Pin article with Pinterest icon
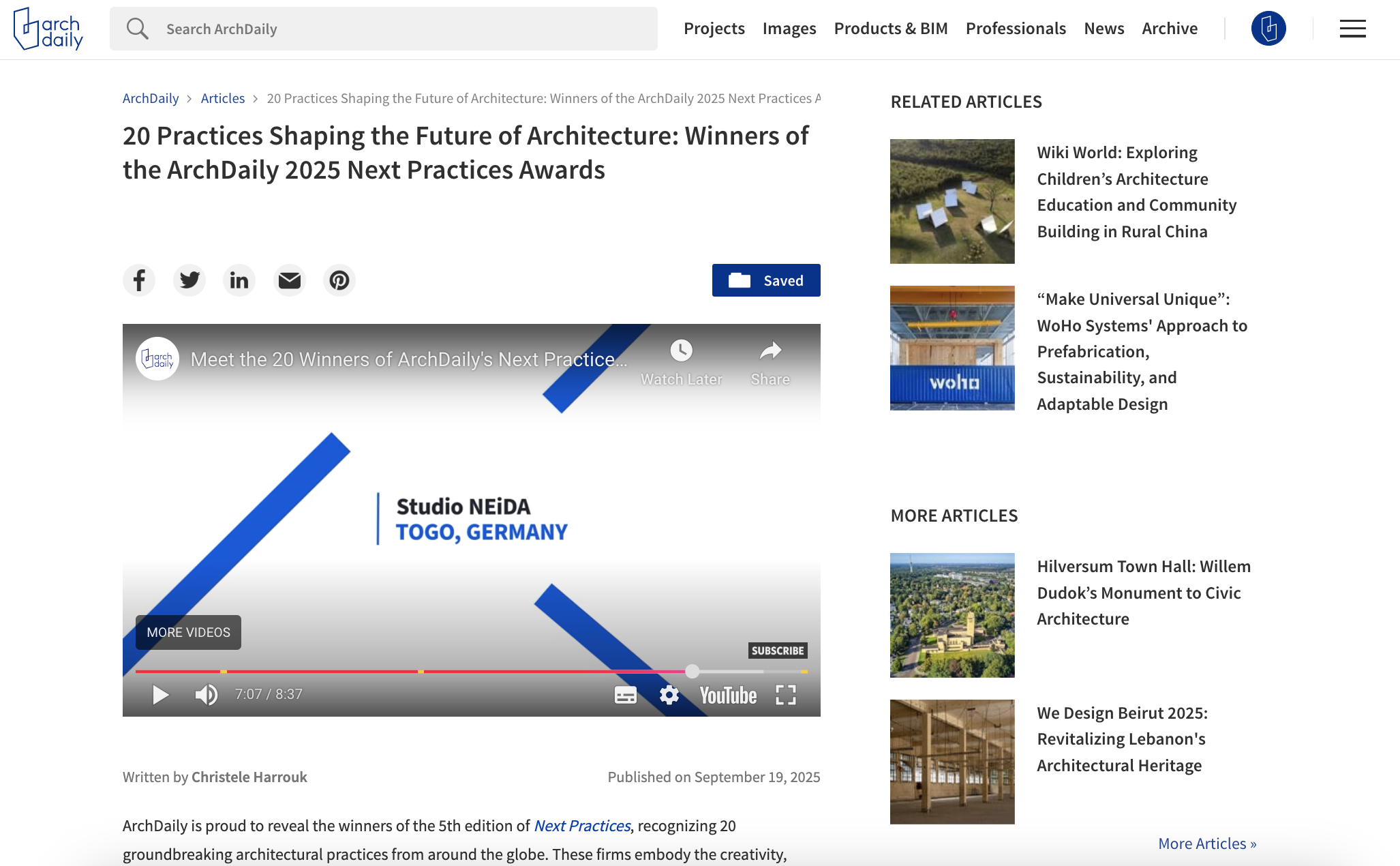The width and height of the screenshot is (1400, 866). coord(339,280)
